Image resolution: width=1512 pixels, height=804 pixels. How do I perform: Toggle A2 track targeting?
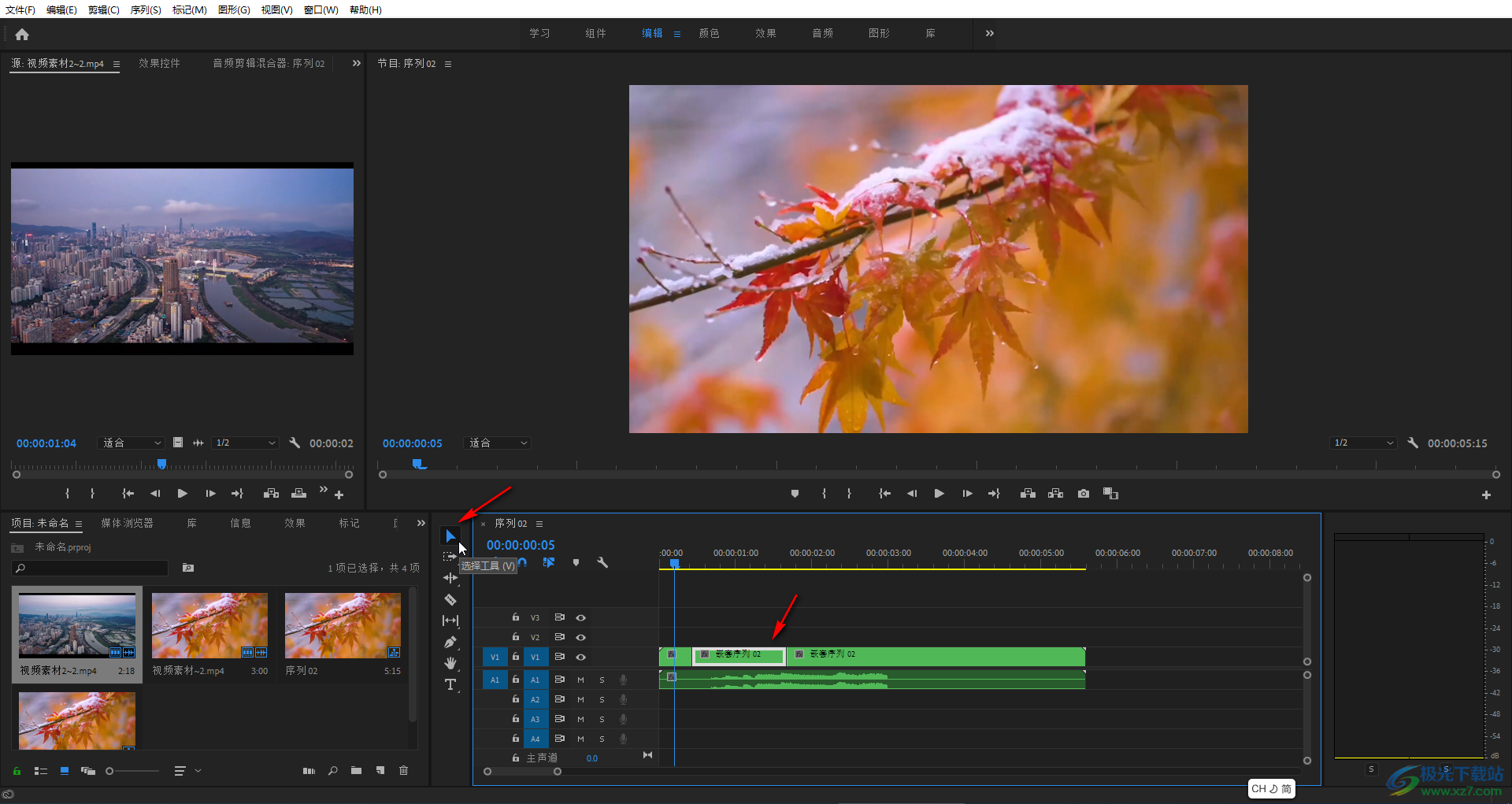[535, 699]
